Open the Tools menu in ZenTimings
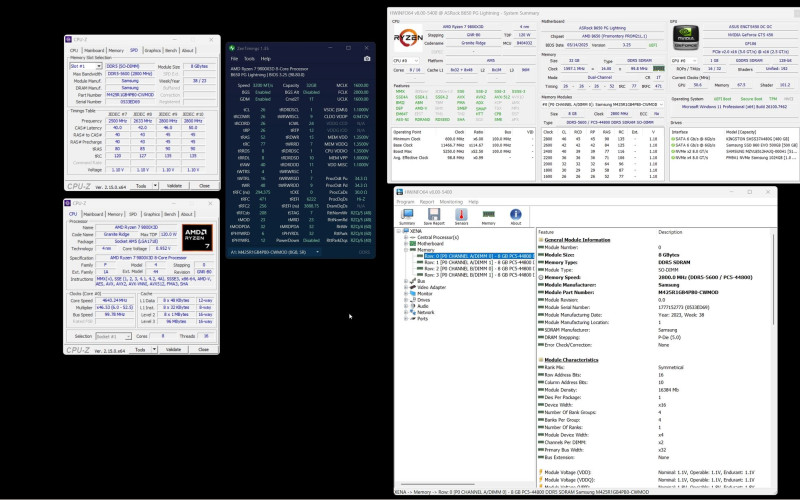The width and height of the screenshot is (800, 500). pyautogui.click(x=249, y=59)
